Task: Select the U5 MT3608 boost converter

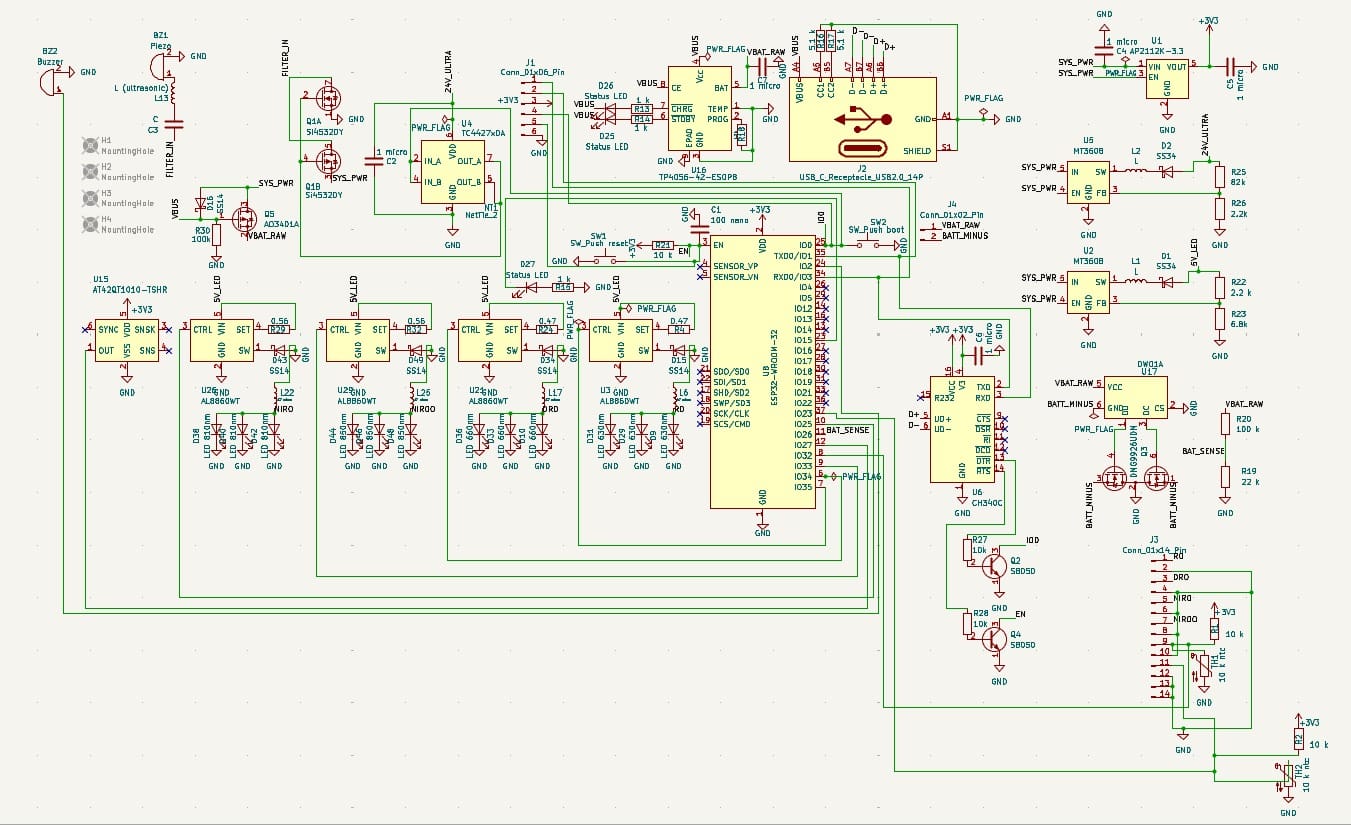Action: pos(1087,181)
